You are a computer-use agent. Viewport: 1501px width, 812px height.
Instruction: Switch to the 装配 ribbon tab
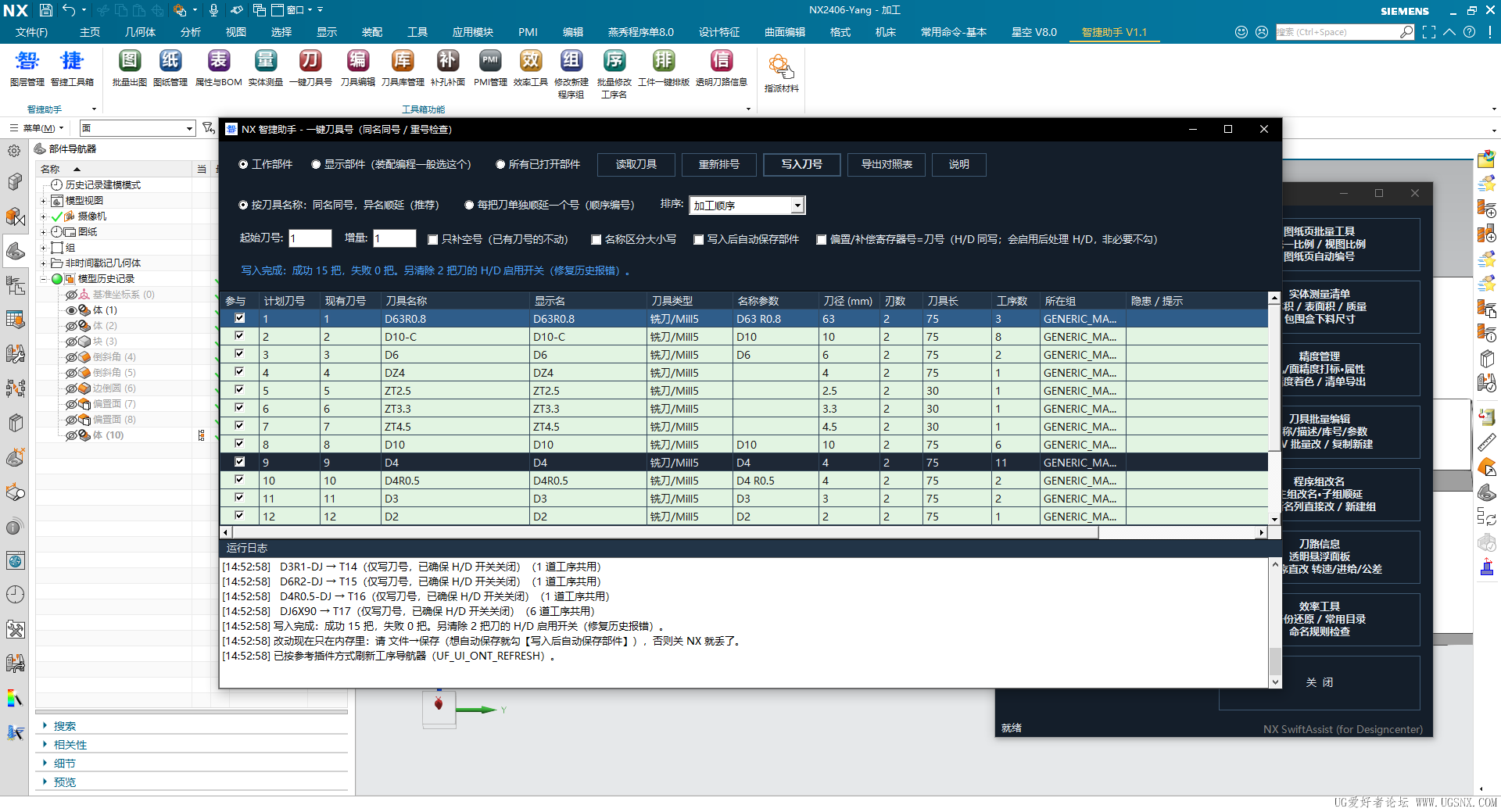point(372,32)
